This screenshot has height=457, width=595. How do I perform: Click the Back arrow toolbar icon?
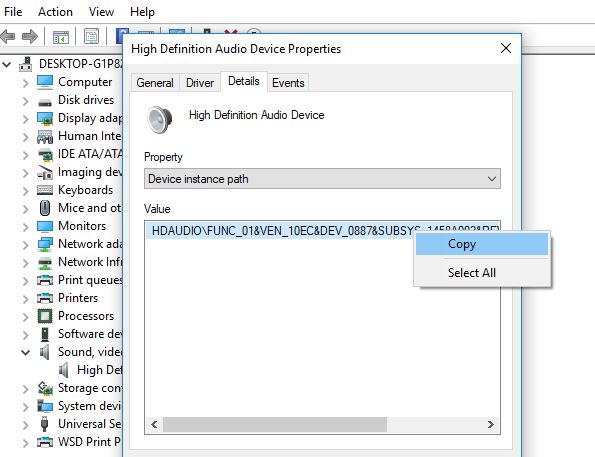click(8, 37)
